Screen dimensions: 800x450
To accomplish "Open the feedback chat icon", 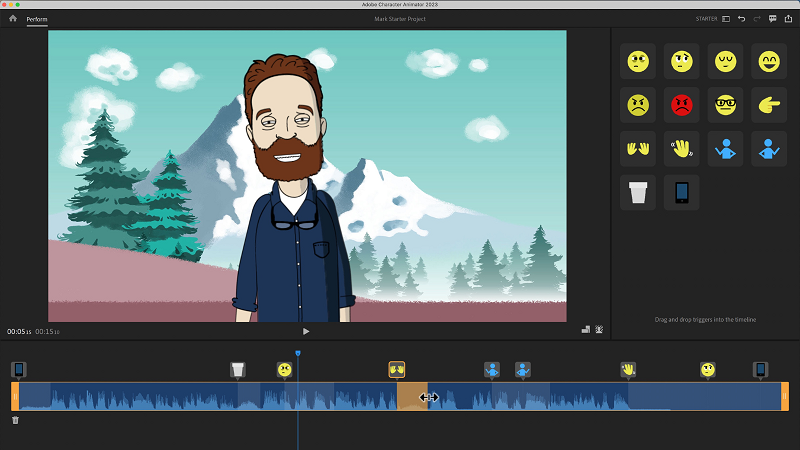I will (x=772, y=19).
